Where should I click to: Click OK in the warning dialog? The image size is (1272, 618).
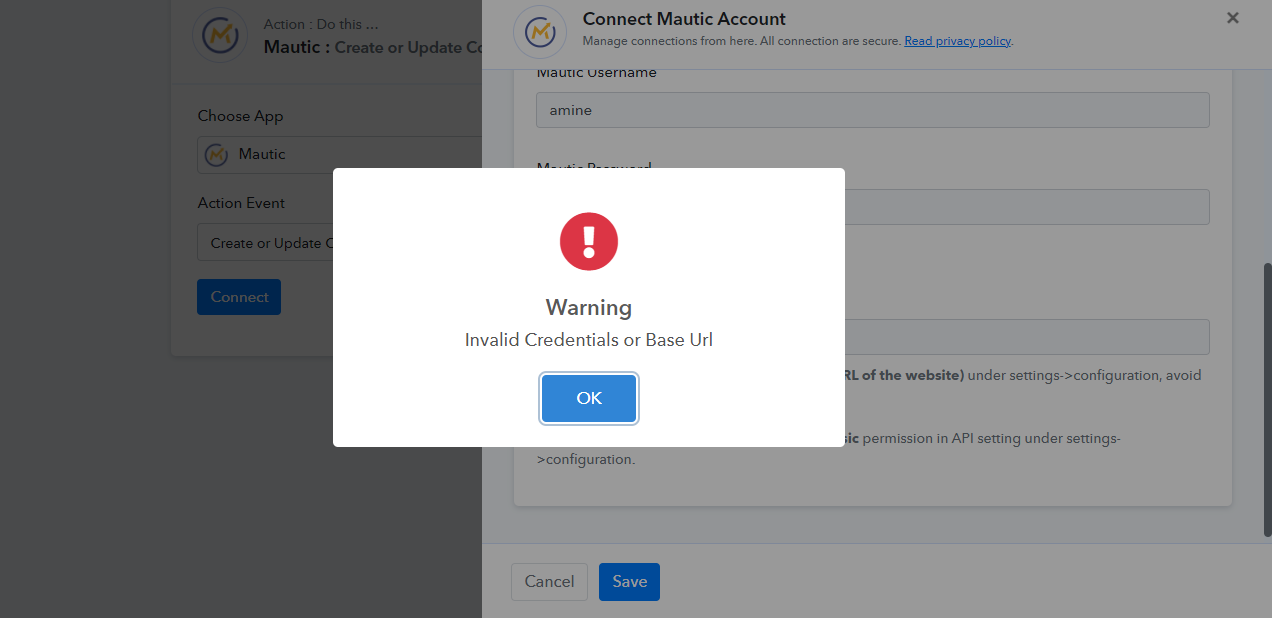point(589,398)
